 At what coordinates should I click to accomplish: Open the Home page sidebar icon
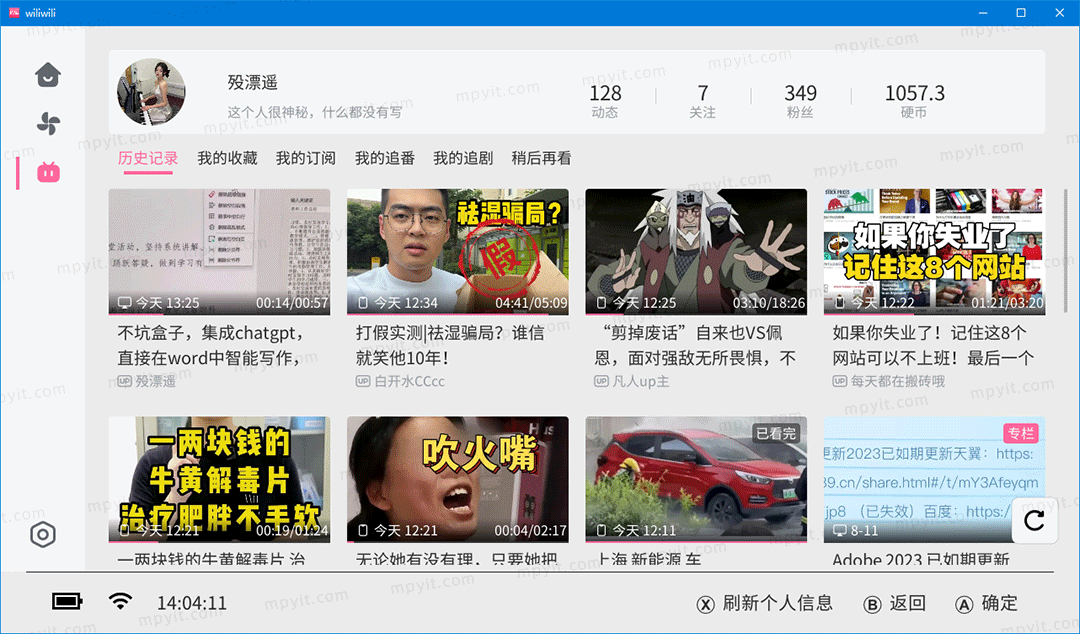coord(48,74)
